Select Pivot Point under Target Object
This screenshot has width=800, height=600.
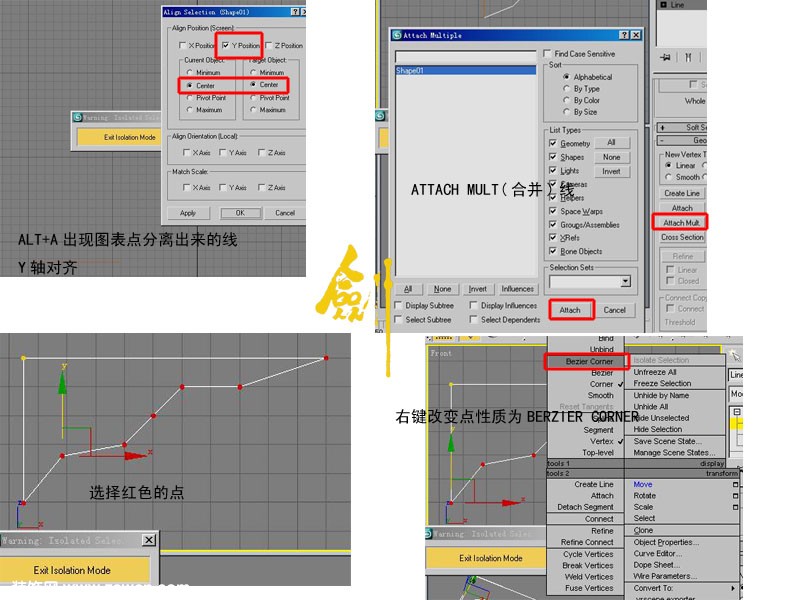pyautogui.click(x=253, y=97)
